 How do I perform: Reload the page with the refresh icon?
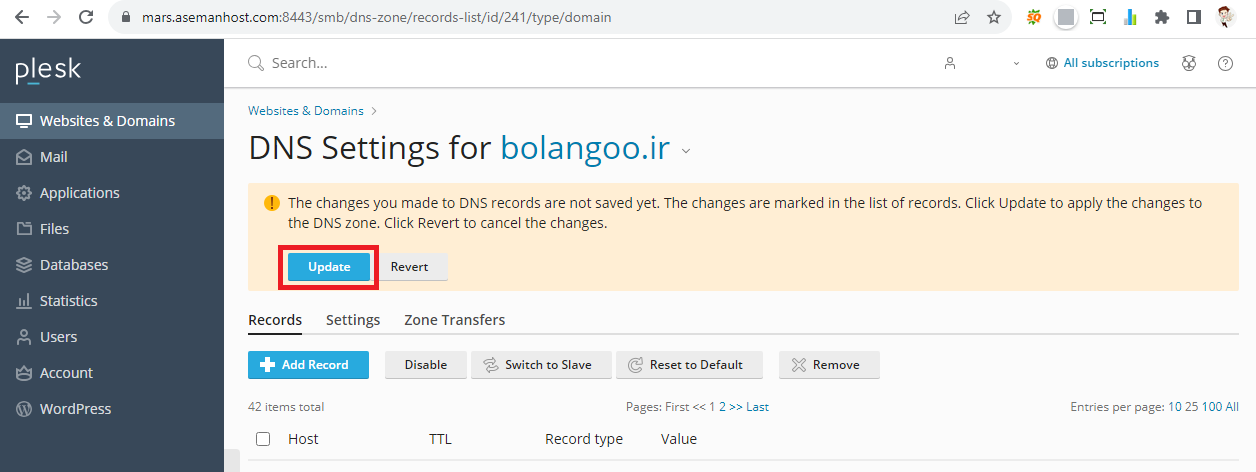click(86, 17)
